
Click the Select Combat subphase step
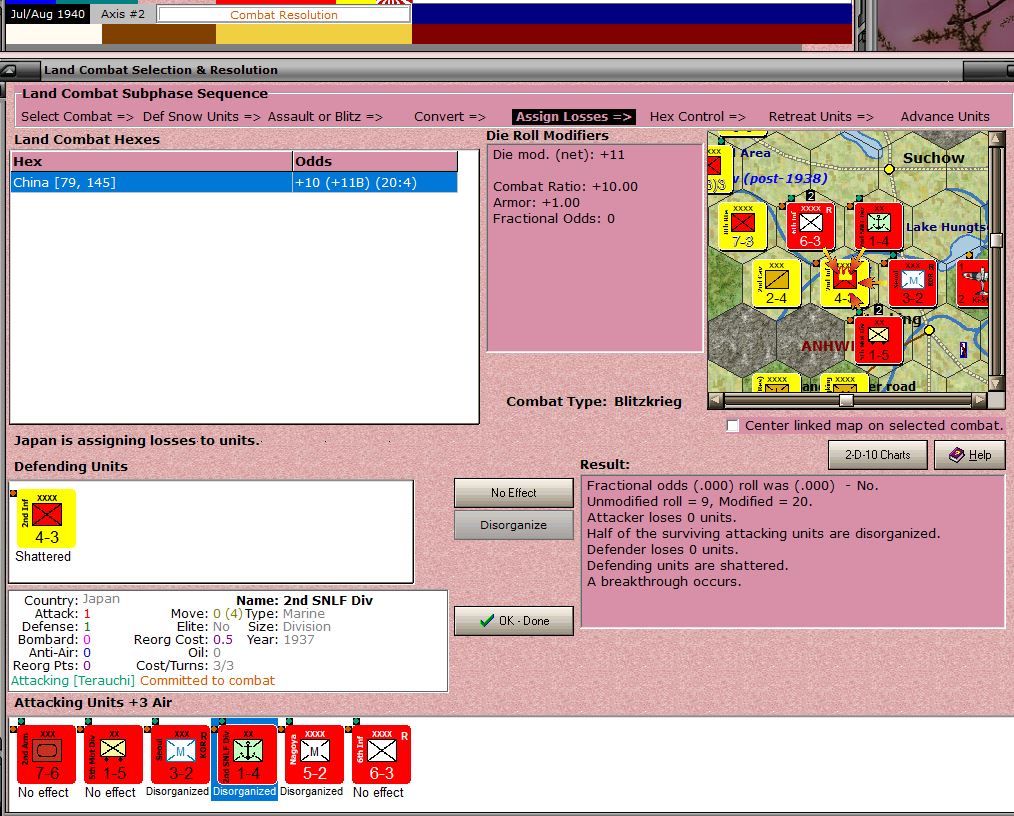coord(77,117)
